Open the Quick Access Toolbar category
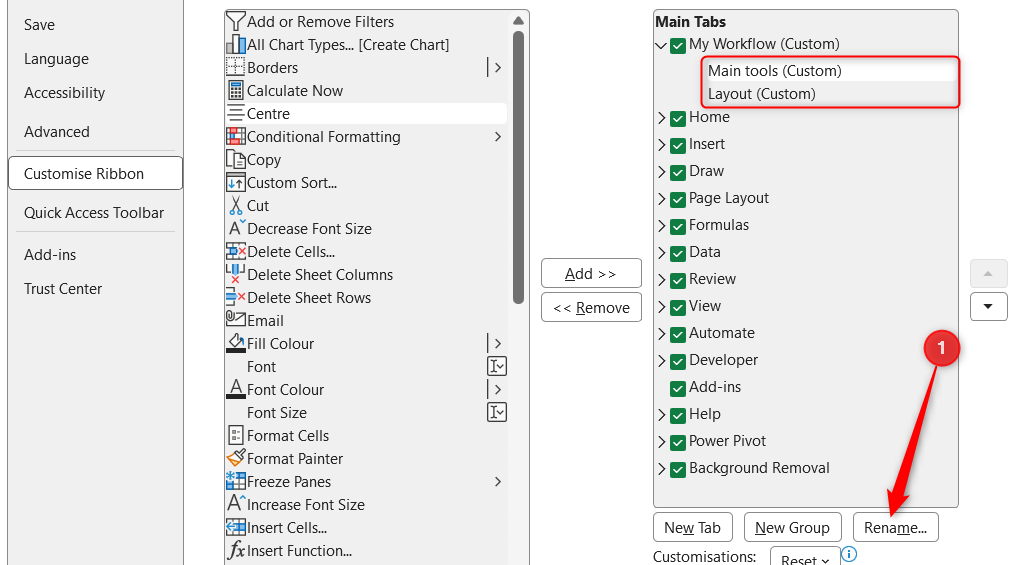Screen dimensions: 1032x565 click(x=94, y=213)
